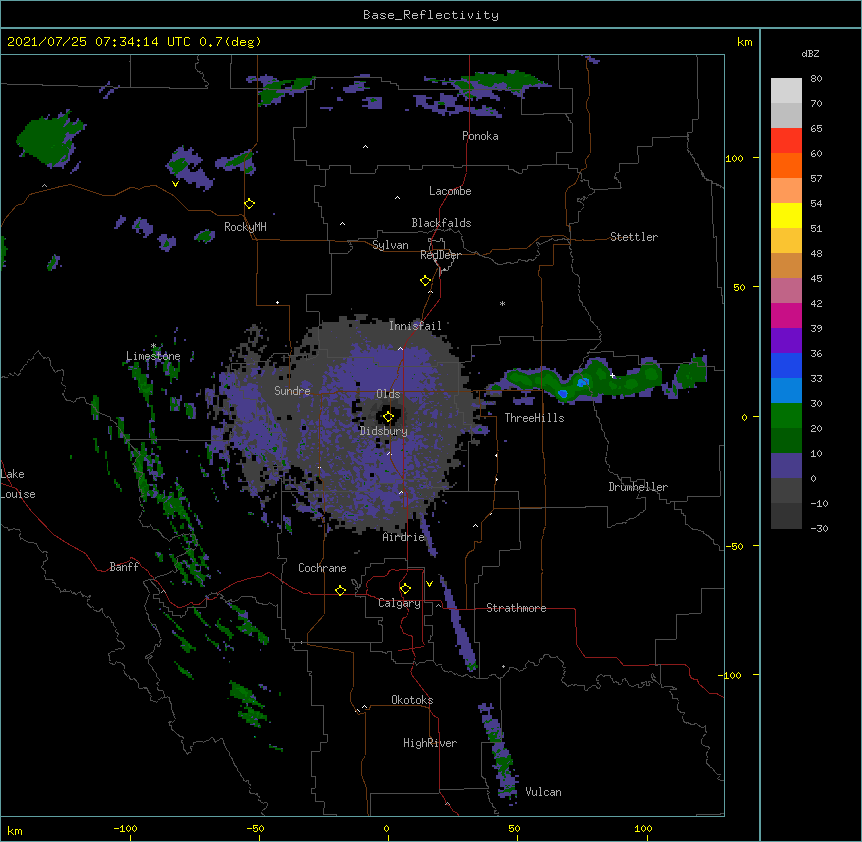Click the Sylvan label
862x842 pixels.
(x=390, y=245)
